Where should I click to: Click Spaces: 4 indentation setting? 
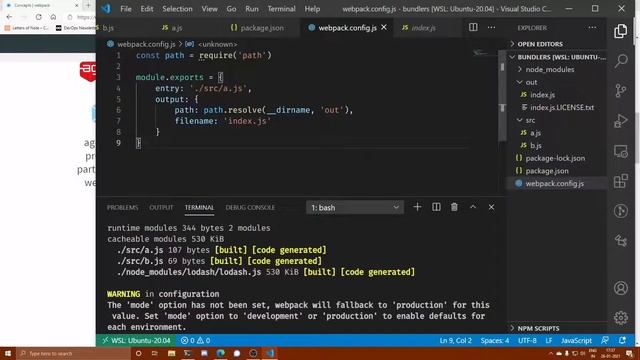pos(495,340)
